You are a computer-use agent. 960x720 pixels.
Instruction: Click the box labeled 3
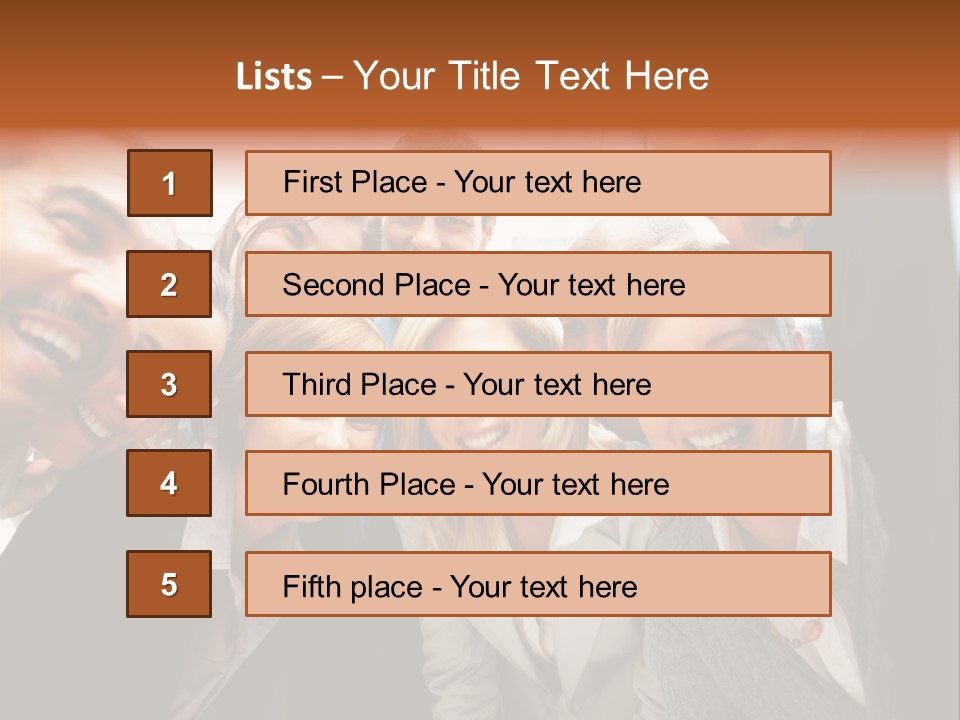coord(169,384)
